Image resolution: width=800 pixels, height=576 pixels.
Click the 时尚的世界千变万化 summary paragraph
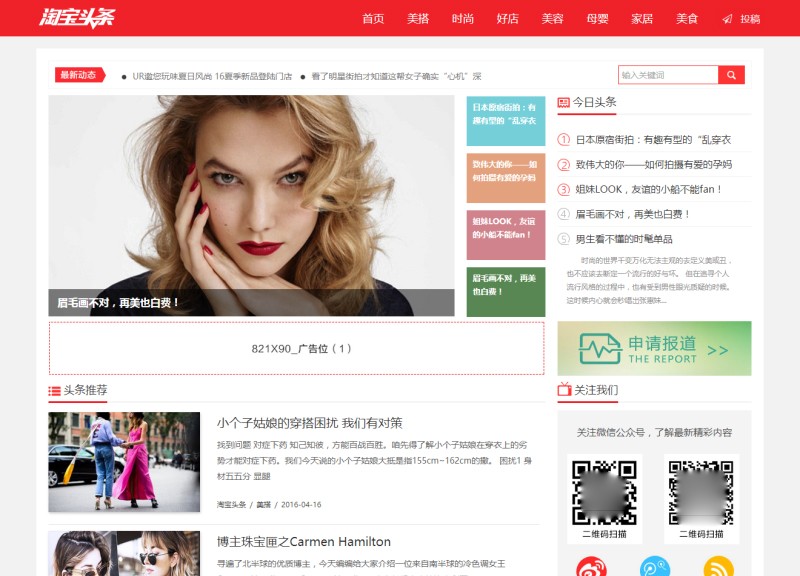point(649,280)
